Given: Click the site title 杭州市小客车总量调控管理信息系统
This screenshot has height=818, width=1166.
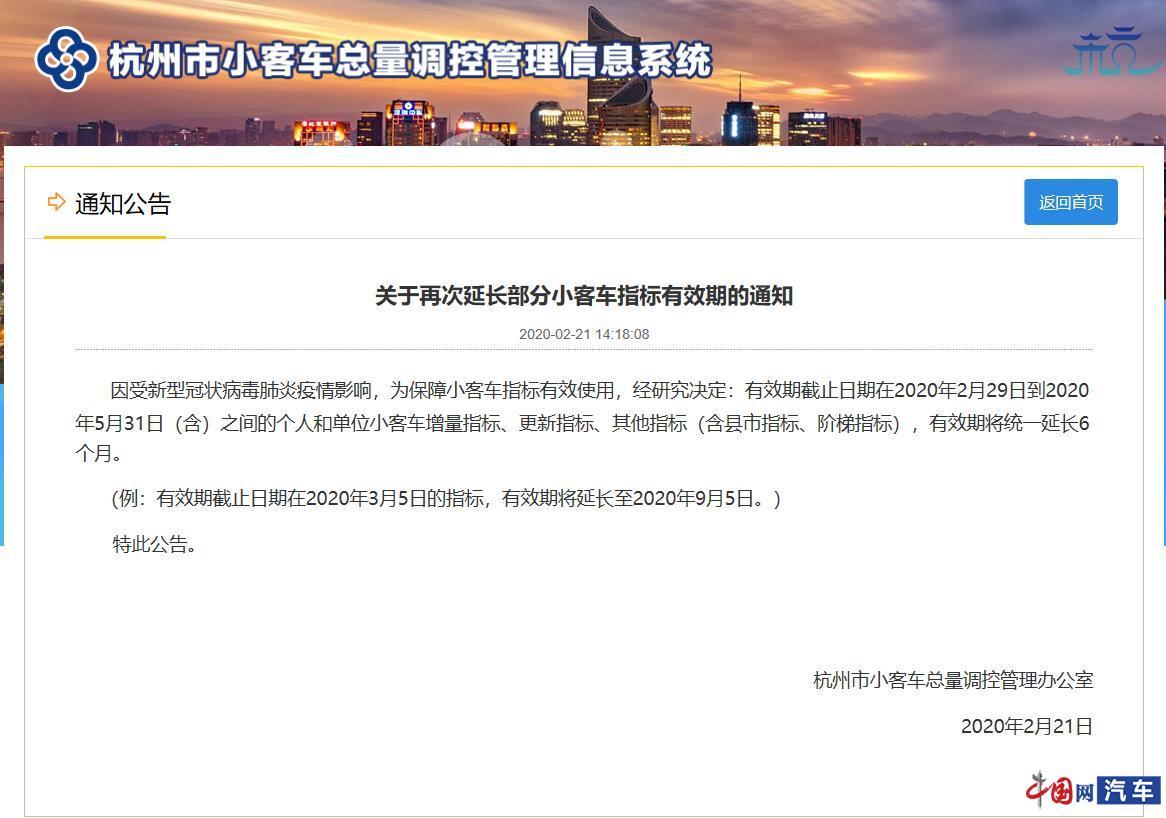Looking at the screenshot, I should (x=410, y=60).
